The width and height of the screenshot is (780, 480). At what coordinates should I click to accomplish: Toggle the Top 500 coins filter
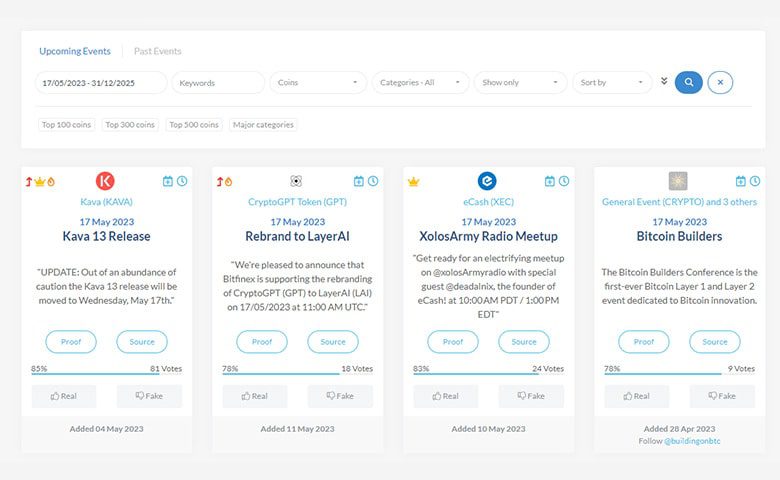pyautogui.click(x=194, y=124)
